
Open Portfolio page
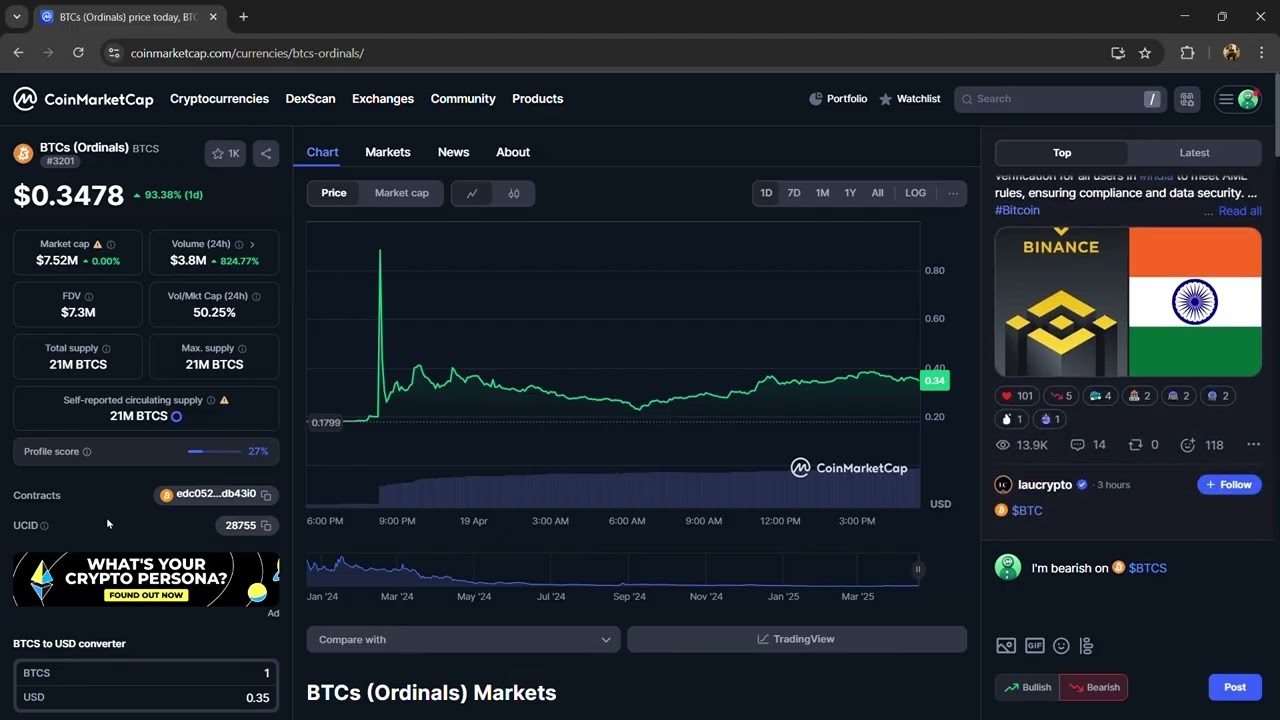(838, 99)
